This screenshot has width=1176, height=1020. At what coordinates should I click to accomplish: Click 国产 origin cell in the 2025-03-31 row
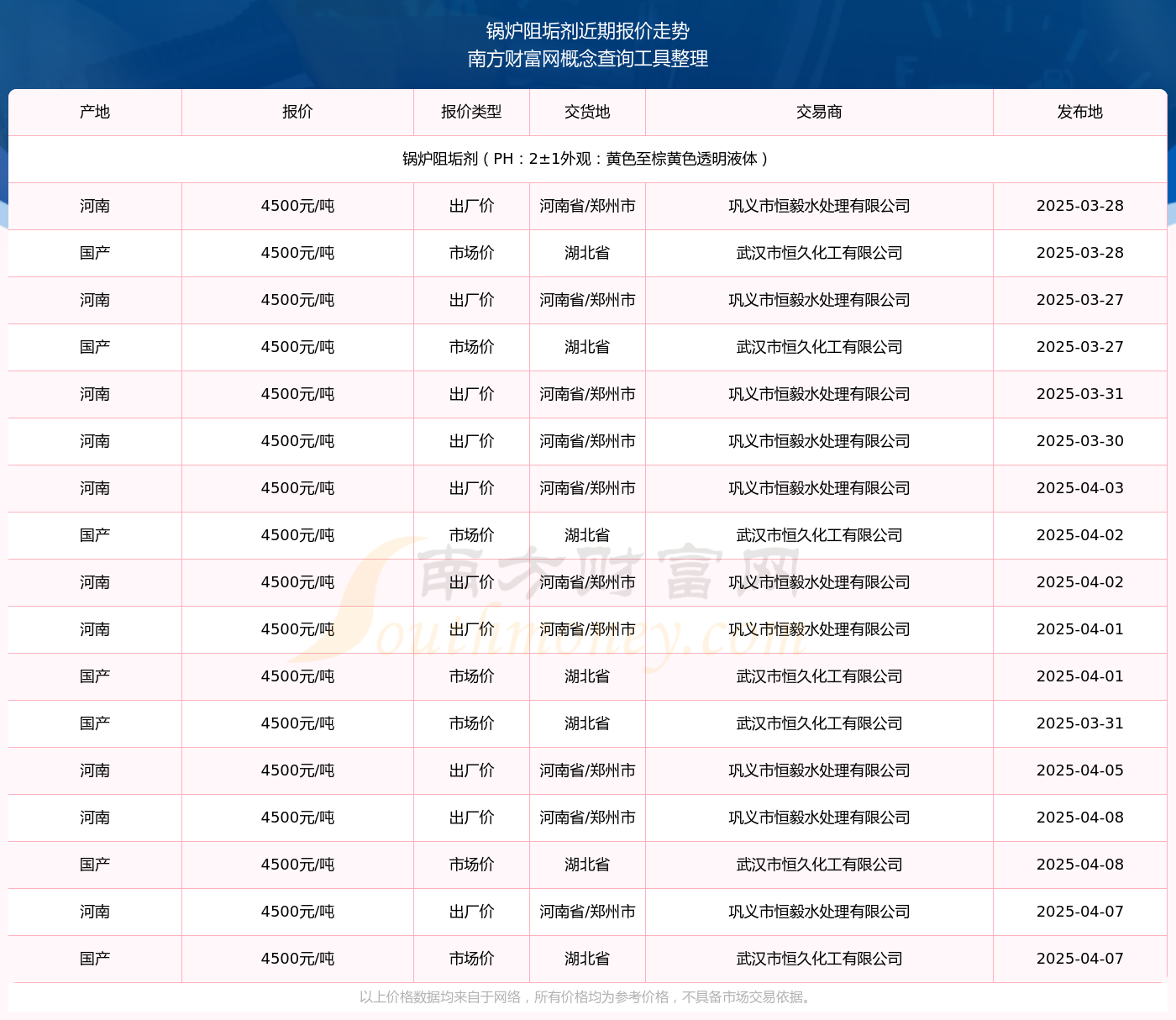pos(95,723)
